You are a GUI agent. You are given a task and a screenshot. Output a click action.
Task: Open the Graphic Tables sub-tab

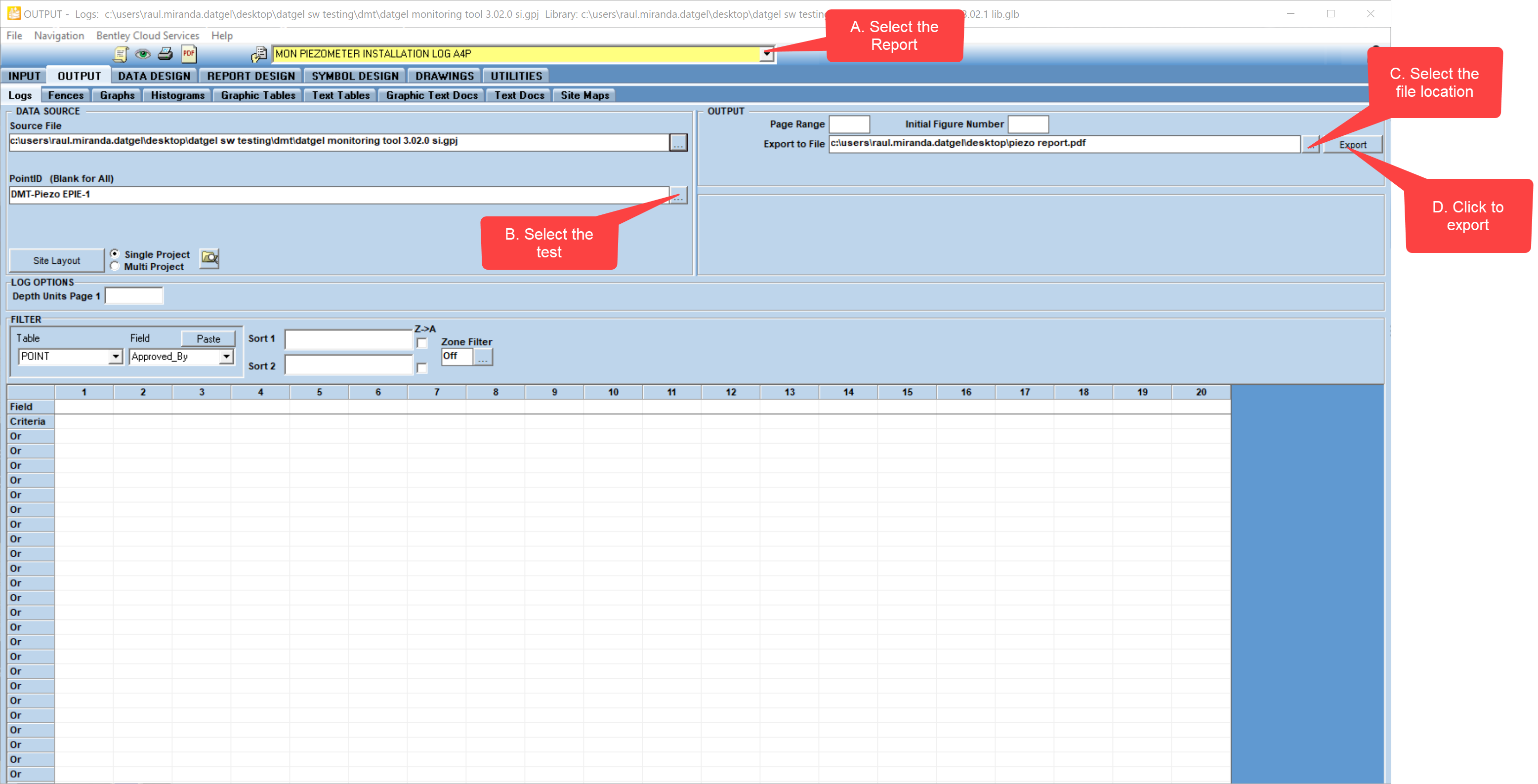tap(258, 95)
